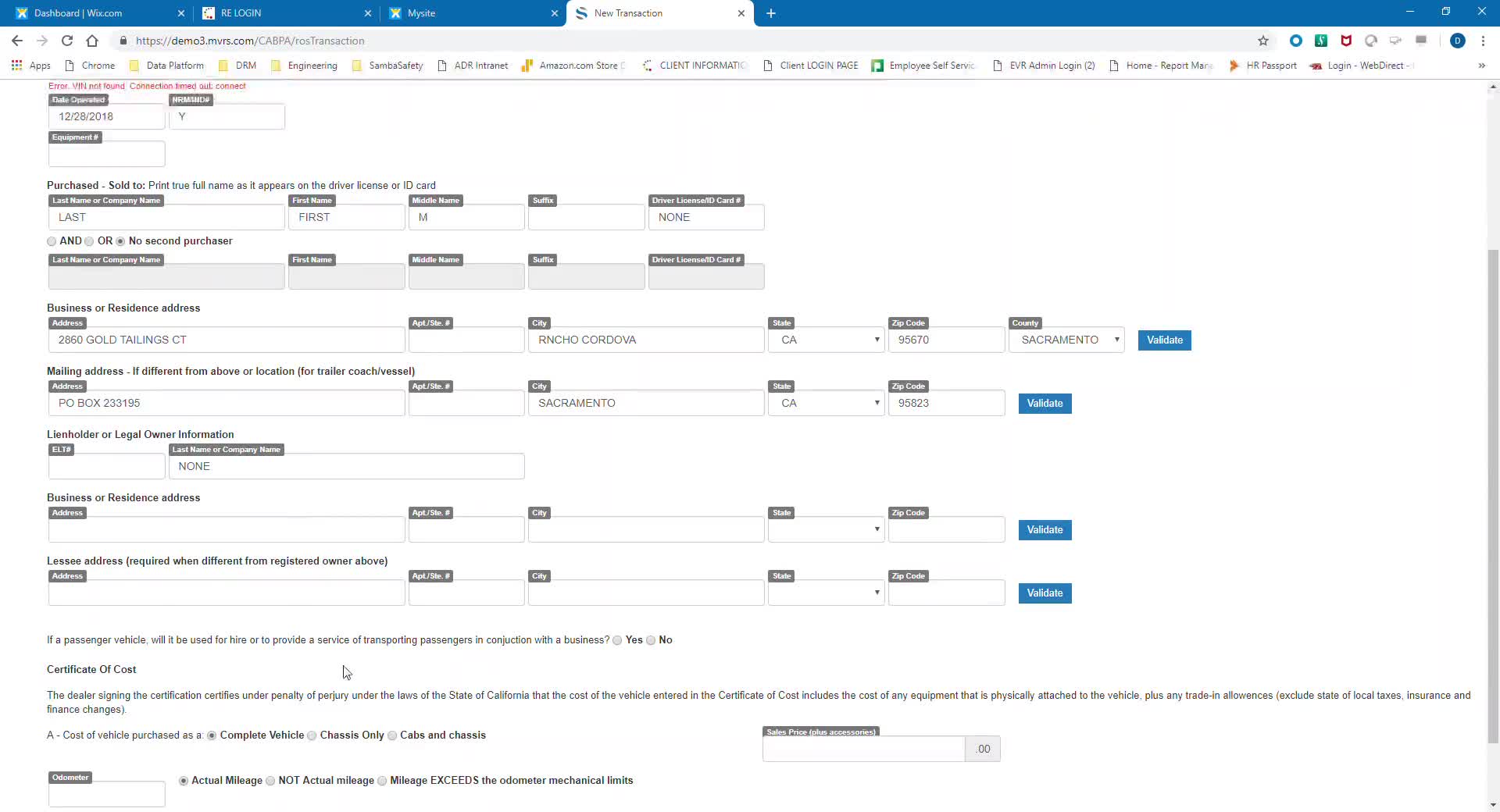Select NOT Actual mileage radio button
The height and width of the screenshot is (812, 1500).
pos(271,781)
